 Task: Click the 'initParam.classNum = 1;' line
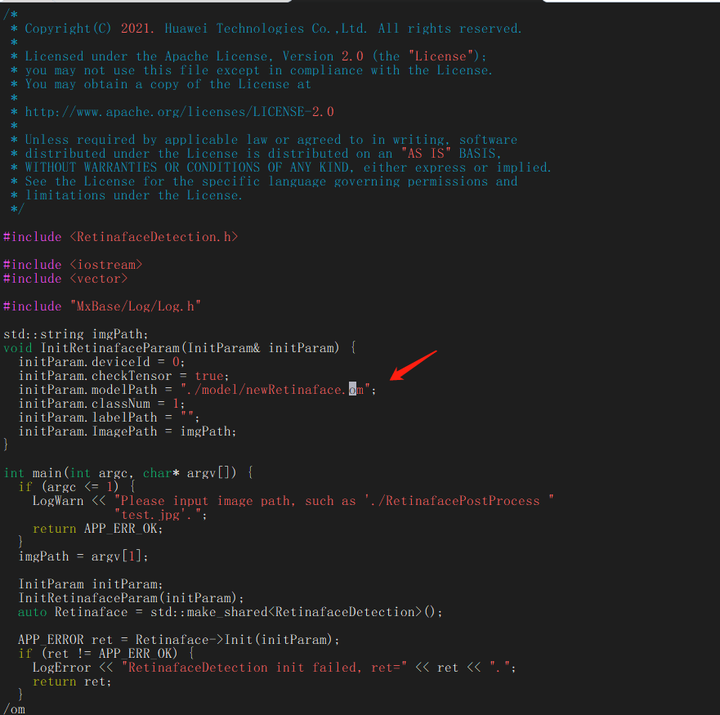coord(101,404)
